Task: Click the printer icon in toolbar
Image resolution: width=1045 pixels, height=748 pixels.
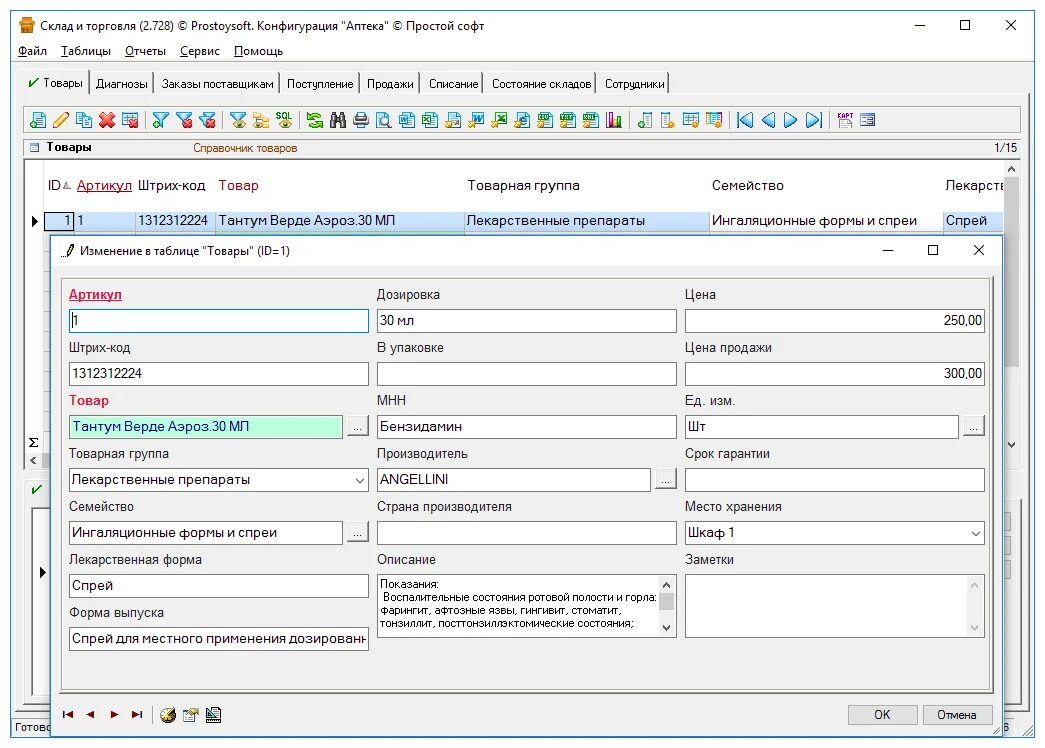Action: pyautogui.click(x=361, y=120)
